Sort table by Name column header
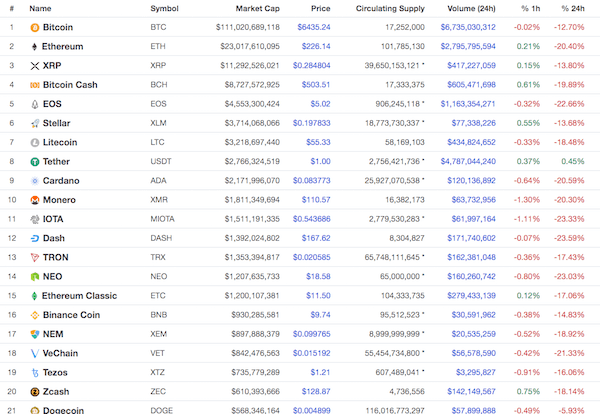600x414 pixels. [x=40, y=8]
